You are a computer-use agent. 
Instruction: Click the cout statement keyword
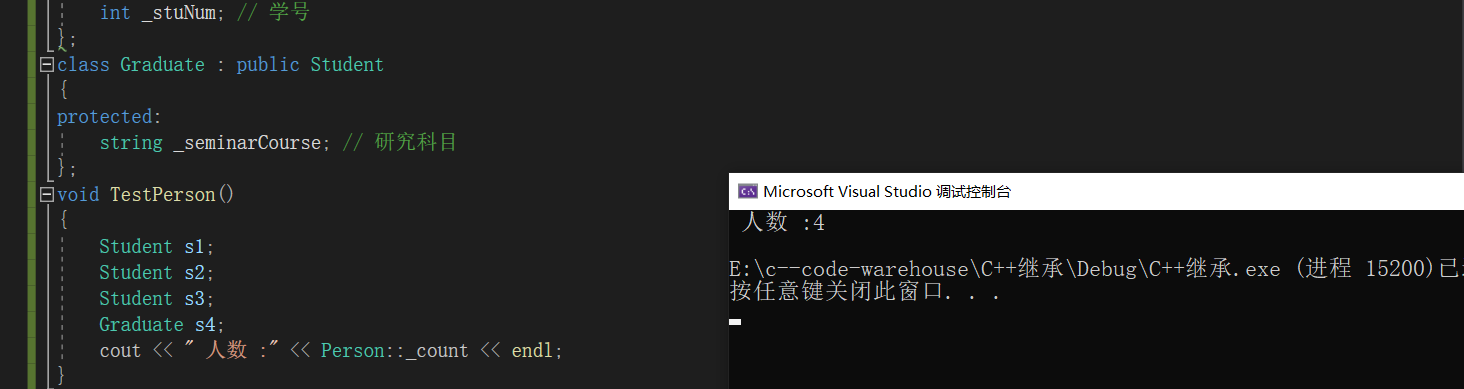pyautogui.click(x=120, y=351)
